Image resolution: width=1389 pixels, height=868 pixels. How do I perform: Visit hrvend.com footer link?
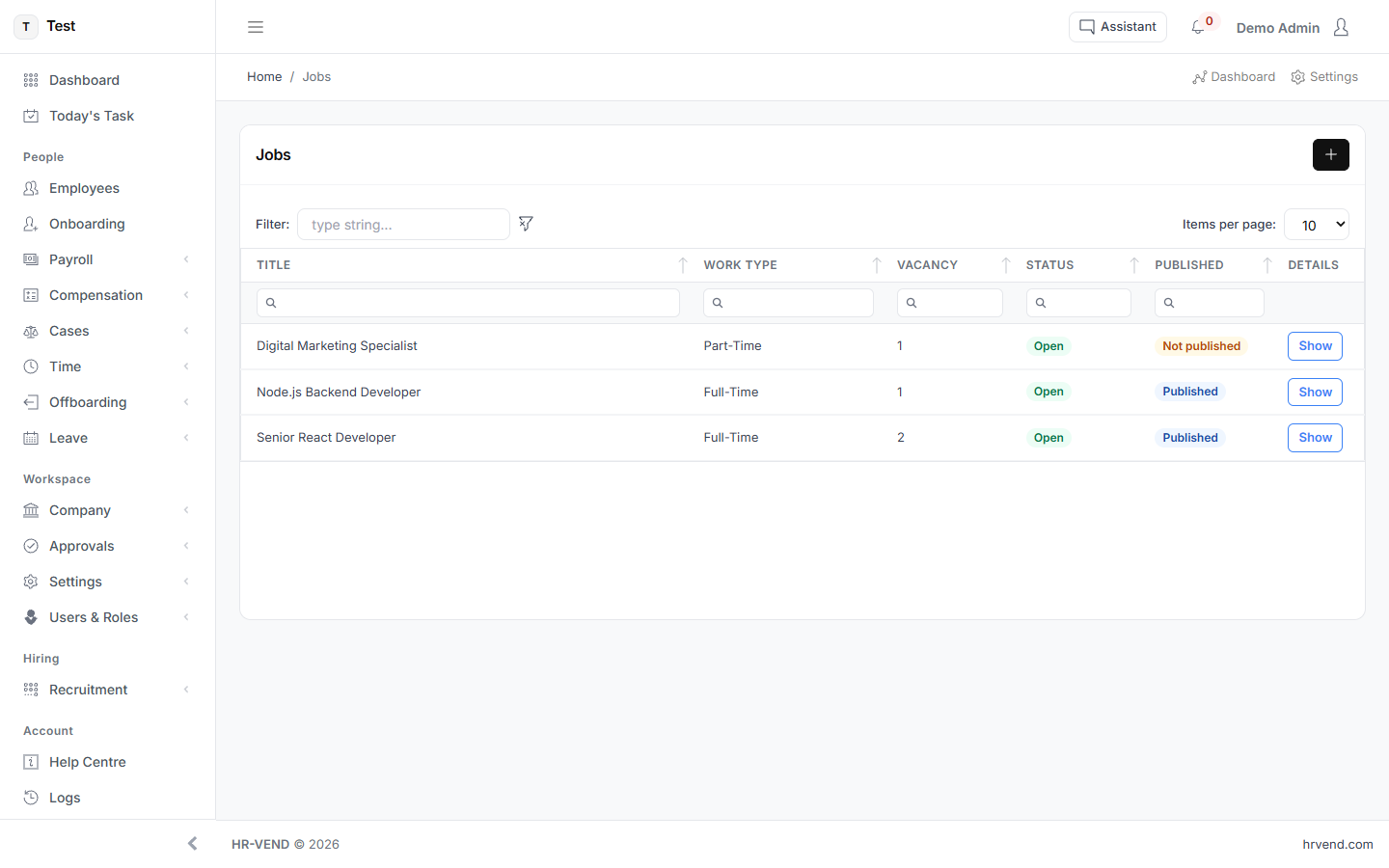coord(1338,844)
